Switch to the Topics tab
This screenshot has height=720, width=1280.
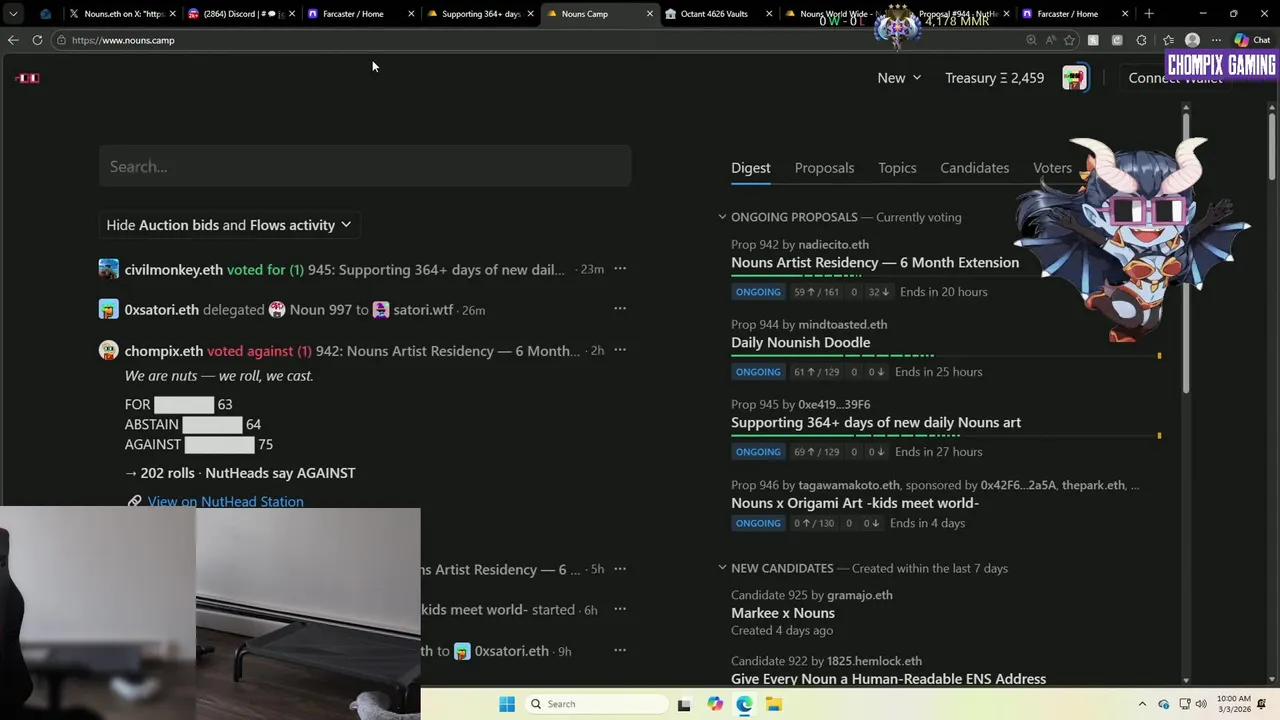[897, 168]
